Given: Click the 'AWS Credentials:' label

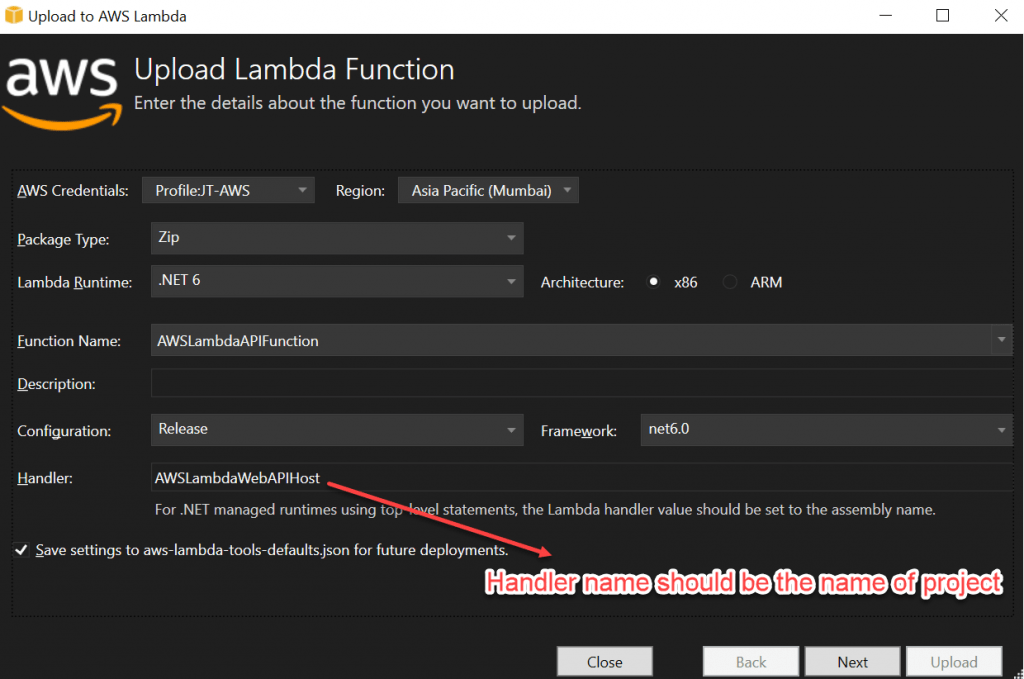Looking at the screenshot, I should [72, 191].
